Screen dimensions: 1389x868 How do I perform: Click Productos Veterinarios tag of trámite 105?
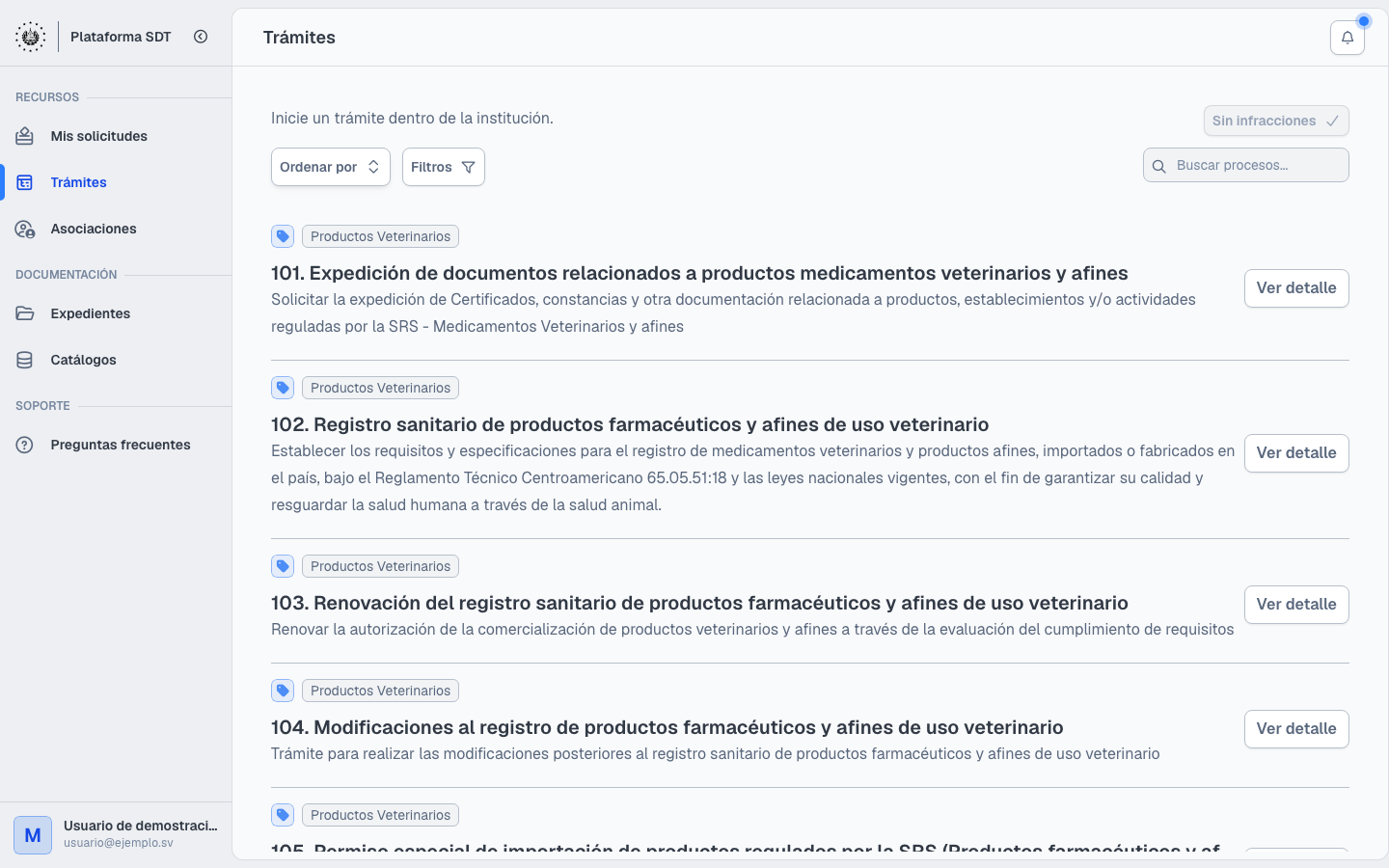pyautogui.click(x=380, y=815)
